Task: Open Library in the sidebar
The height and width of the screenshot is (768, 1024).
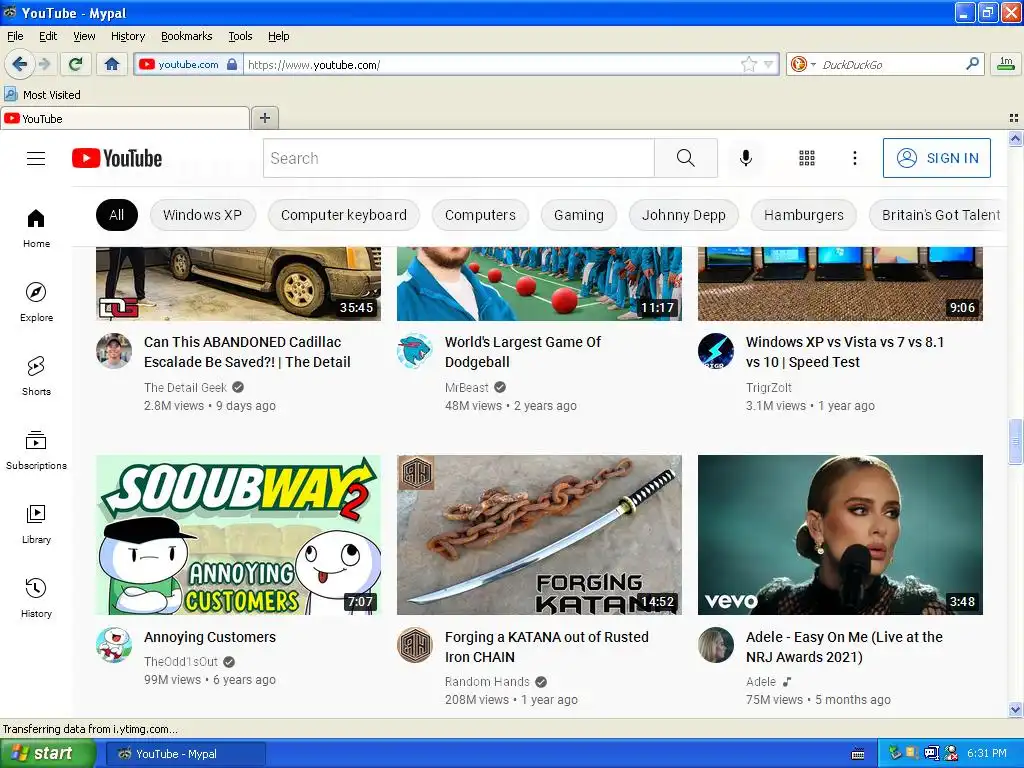Action: [36, 524]
